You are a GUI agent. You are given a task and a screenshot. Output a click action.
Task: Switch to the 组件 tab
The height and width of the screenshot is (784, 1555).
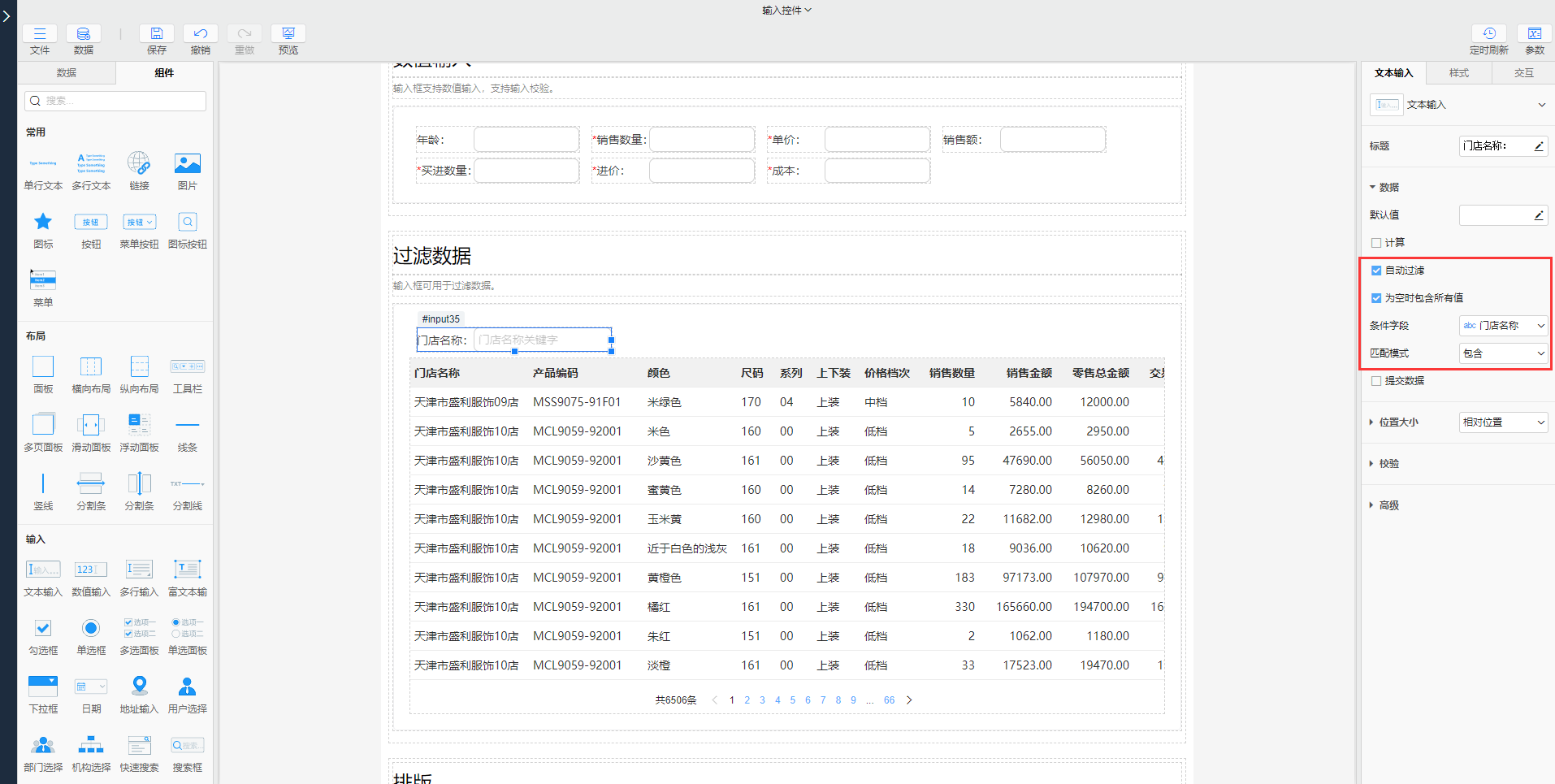[164, 73]
